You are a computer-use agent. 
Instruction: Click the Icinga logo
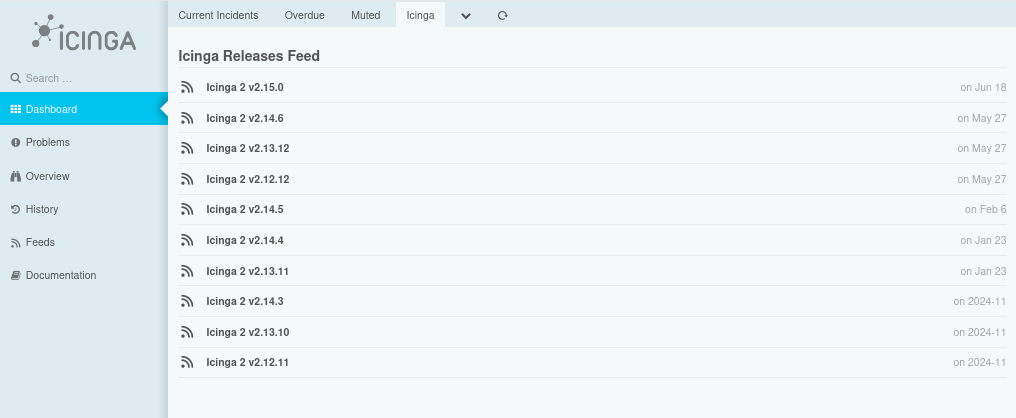pyautogui.click(x=84, y=32)
